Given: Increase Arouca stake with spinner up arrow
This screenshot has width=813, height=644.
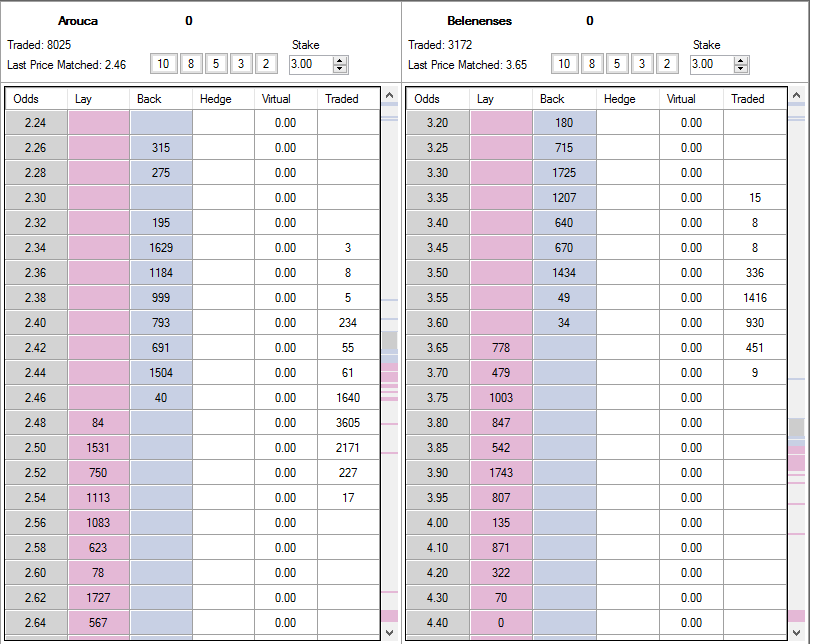Looking at the screenshot, I should (340, 61).
